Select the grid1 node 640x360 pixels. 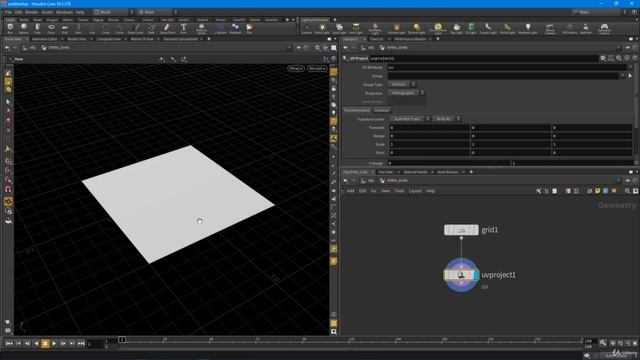pos(461,230)
